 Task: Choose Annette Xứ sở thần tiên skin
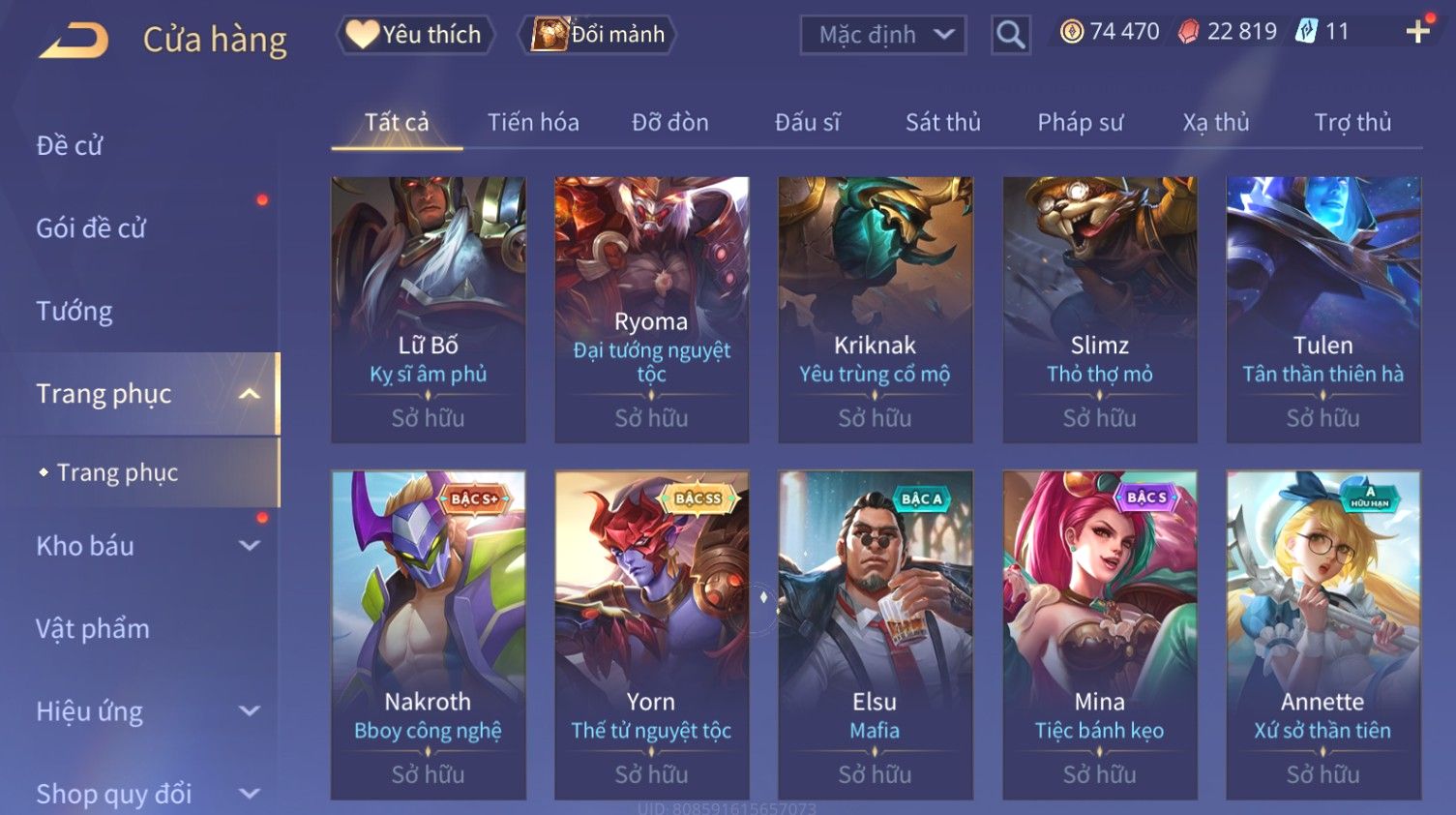coord(1323,635)
